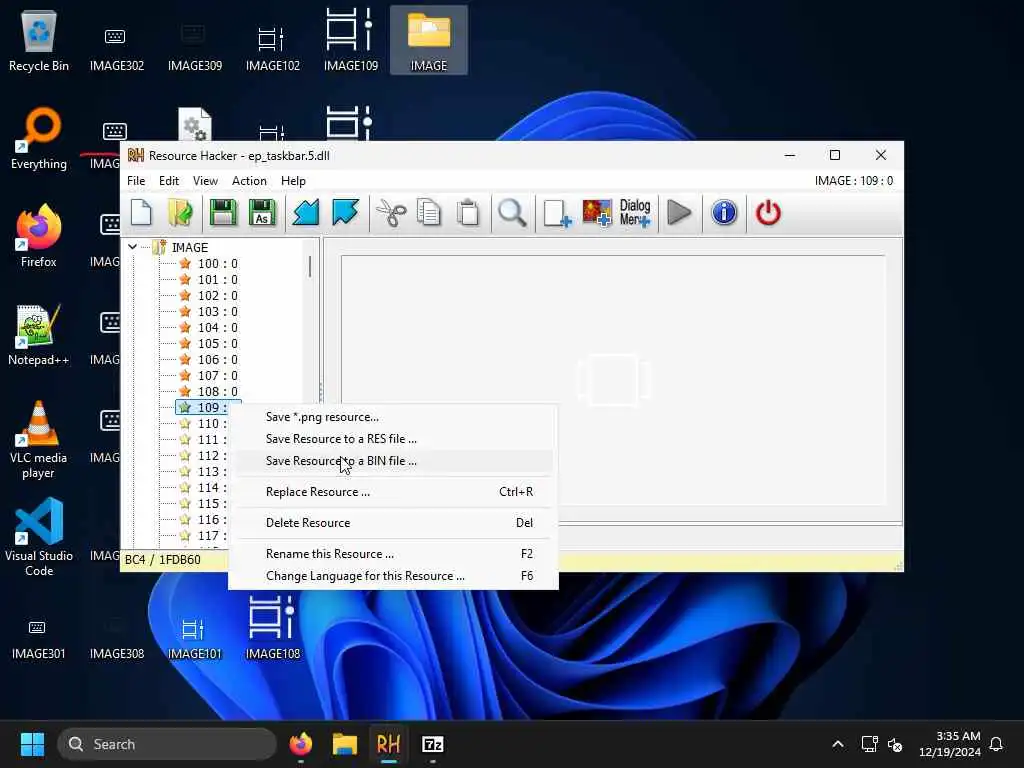This screenshot has width=1024, height=768.
Task: Click the green Save floppy icon
Action: pos(223,213)
